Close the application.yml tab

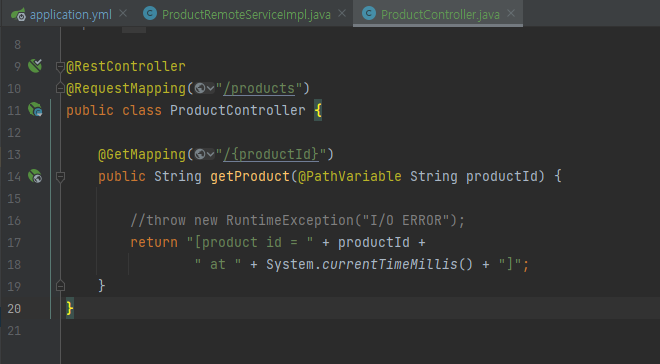click(122, 13)
